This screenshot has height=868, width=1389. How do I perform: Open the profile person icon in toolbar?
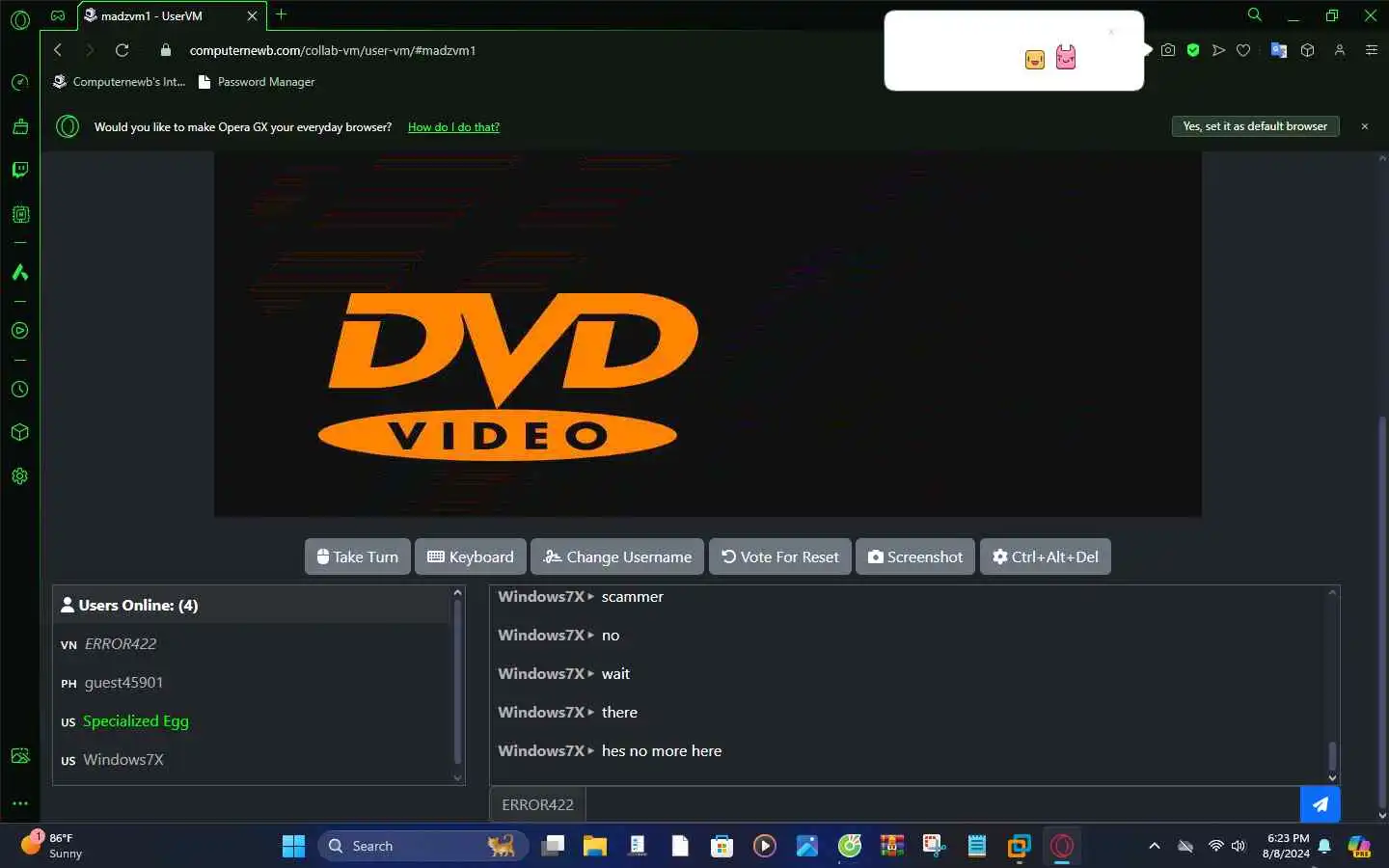click(1340, 50)
